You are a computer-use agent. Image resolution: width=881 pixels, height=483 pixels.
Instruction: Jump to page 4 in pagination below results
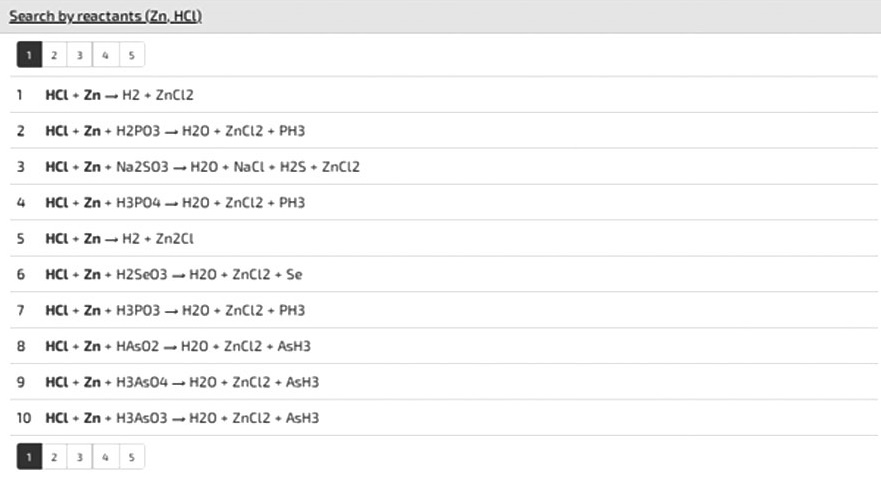[105, 457]
